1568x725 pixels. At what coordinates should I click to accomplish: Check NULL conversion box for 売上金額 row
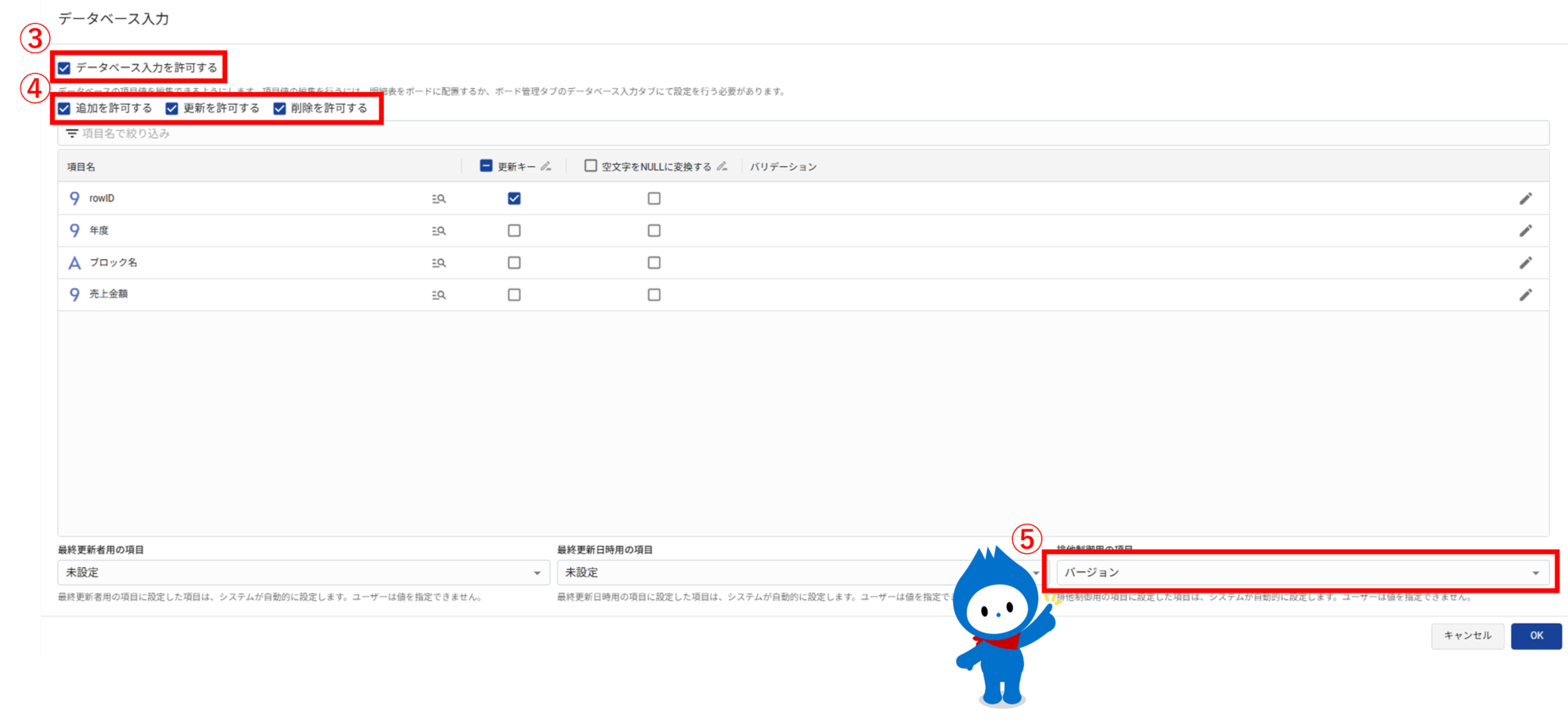[x=654, y=295]
